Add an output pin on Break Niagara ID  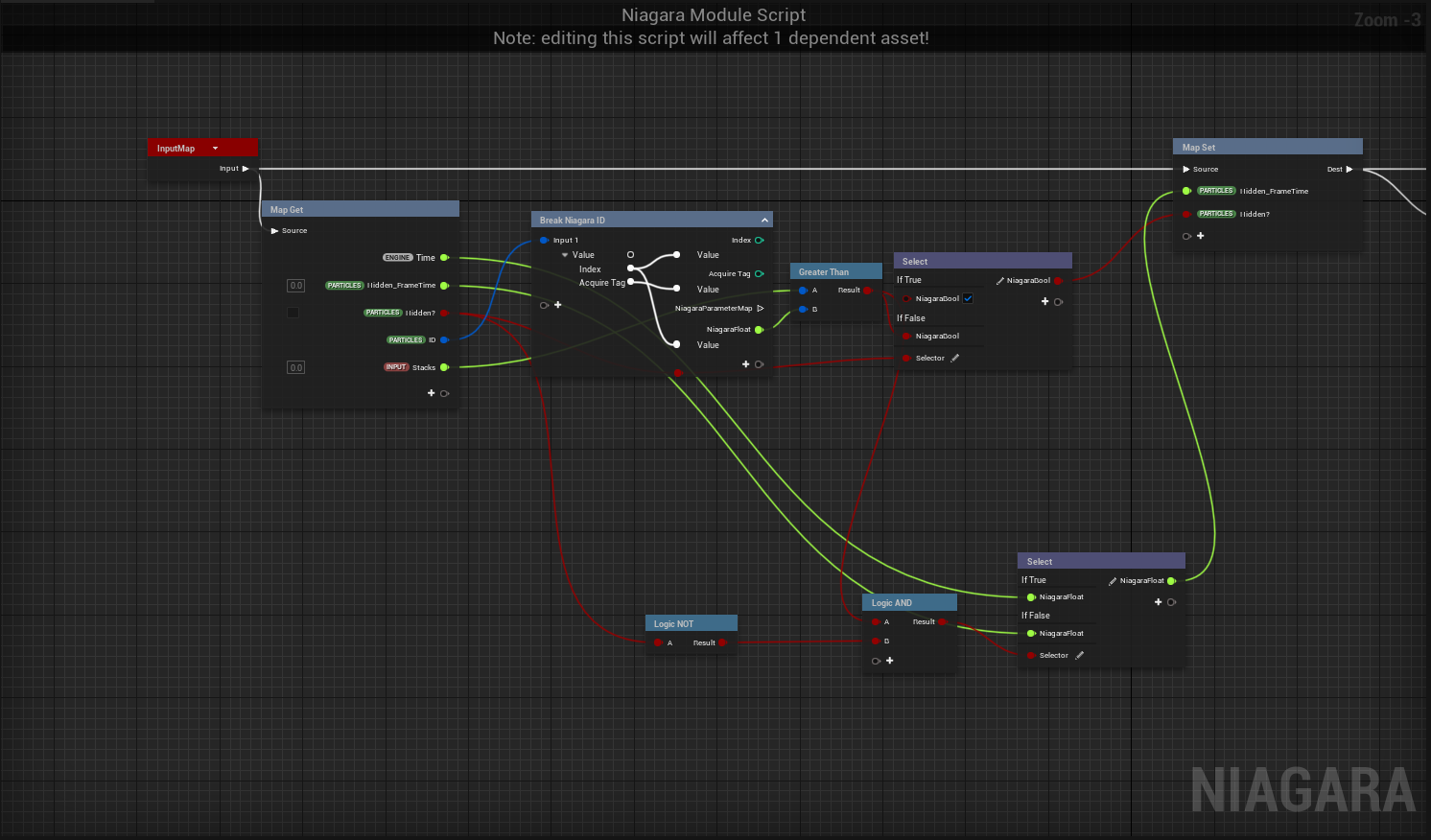click(746, 364)
